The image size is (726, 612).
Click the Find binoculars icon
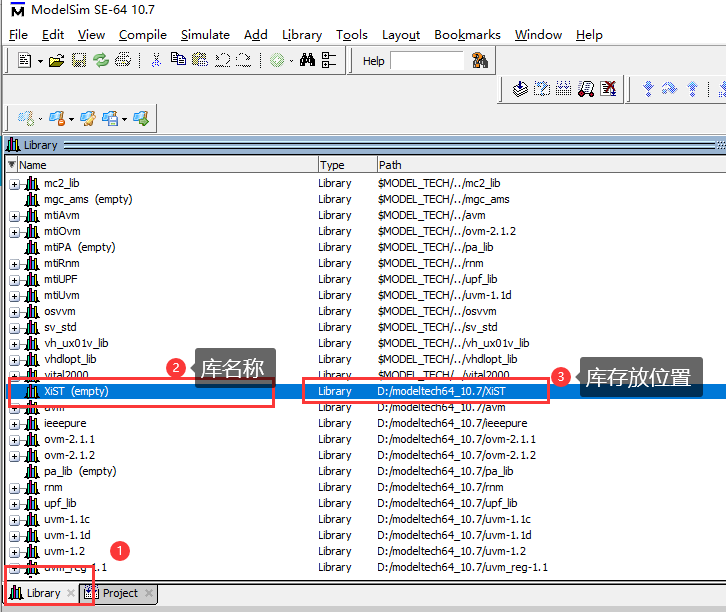pyautogui.click(x=307, y=60)
